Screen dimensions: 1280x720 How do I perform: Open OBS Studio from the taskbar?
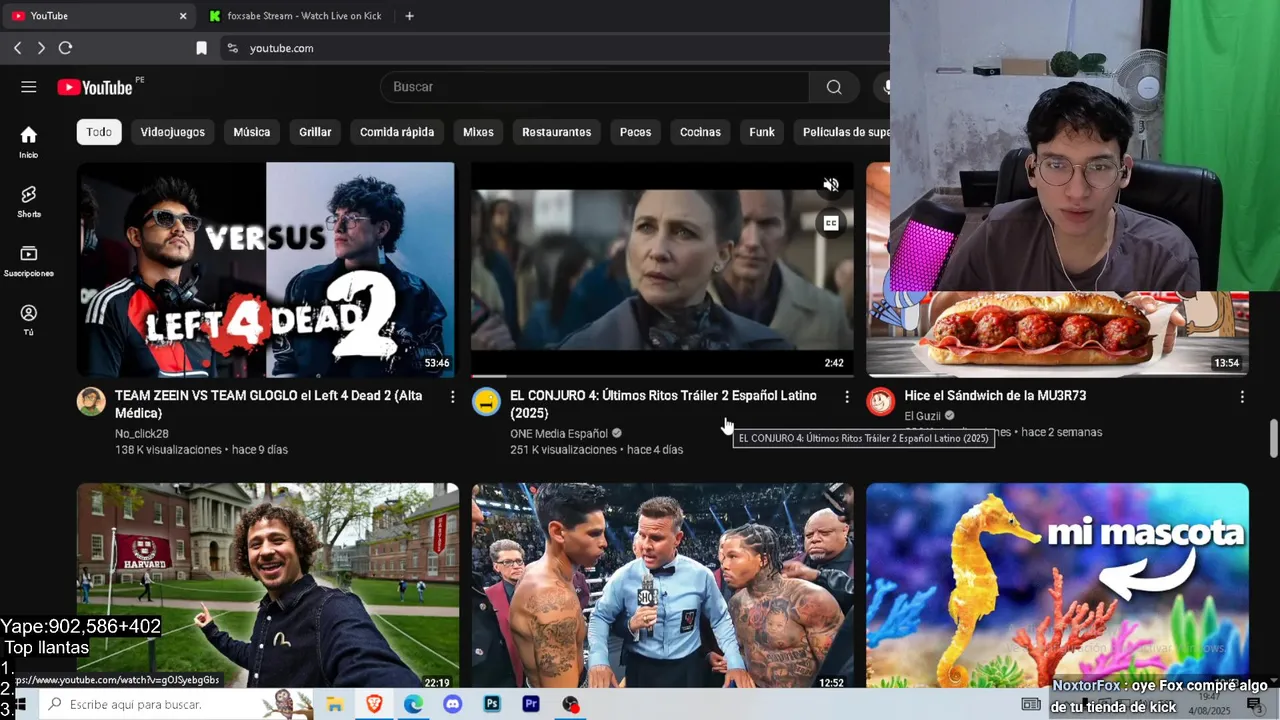(570, 704)
